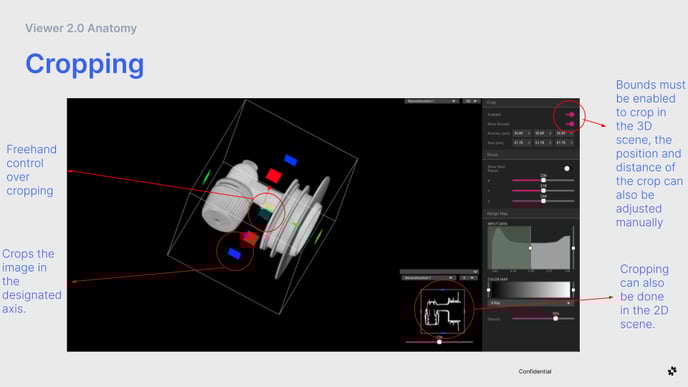Open the Reconstruction dropdown above the 2D view
Image resolution: width=688 pixels, height=387 pixels.
coord(428,278)
